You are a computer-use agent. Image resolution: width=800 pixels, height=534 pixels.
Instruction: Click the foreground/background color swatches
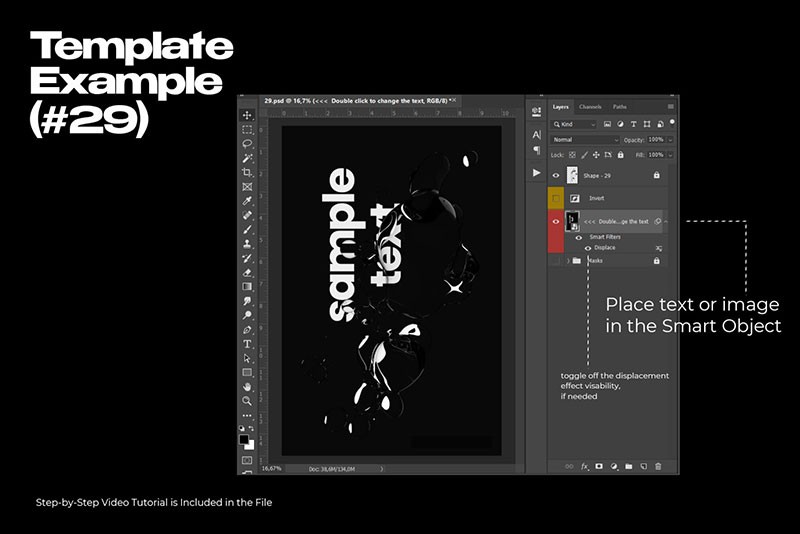pos(246,439)
